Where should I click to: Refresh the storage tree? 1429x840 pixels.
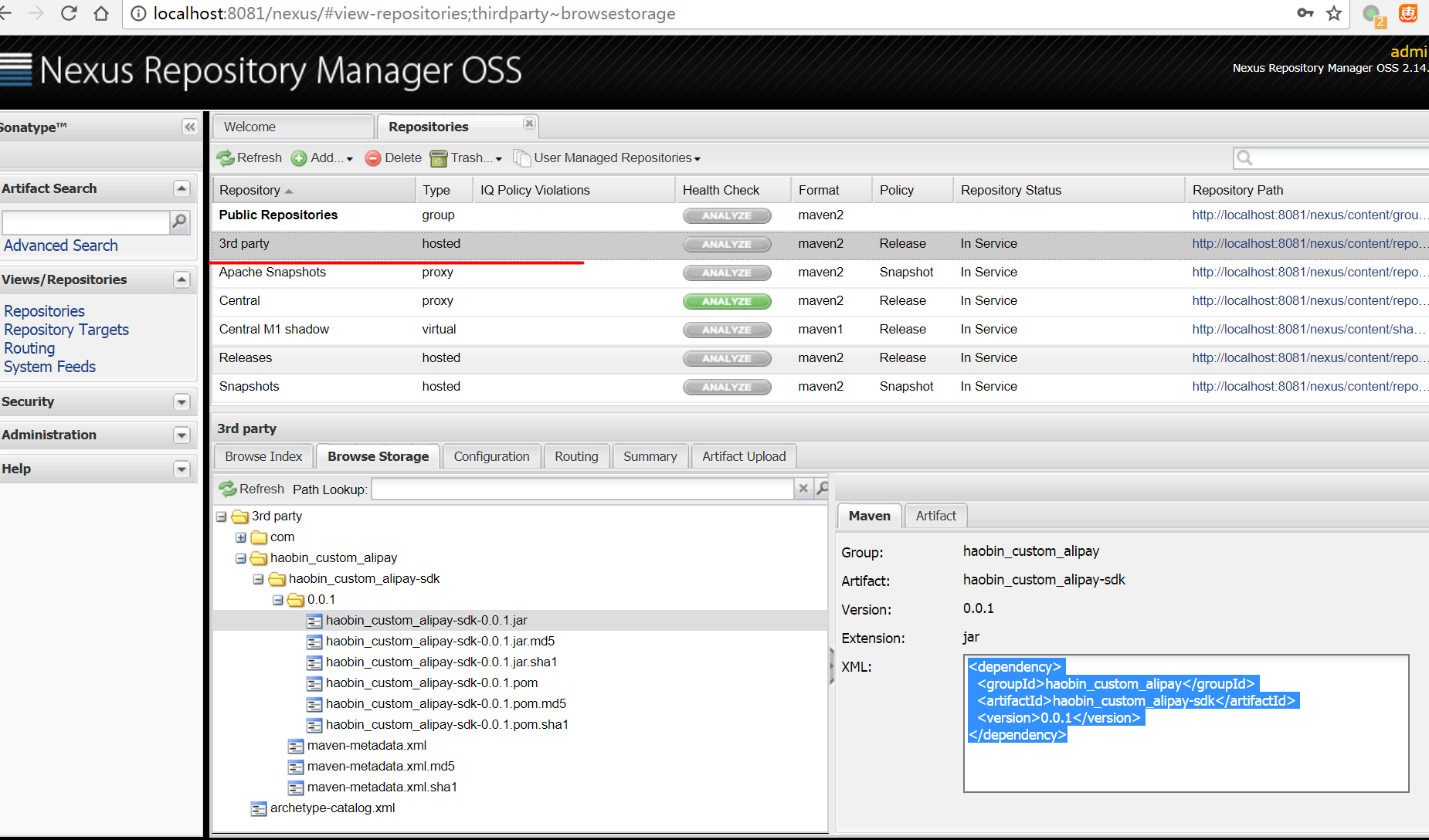(x=252, y=489)
